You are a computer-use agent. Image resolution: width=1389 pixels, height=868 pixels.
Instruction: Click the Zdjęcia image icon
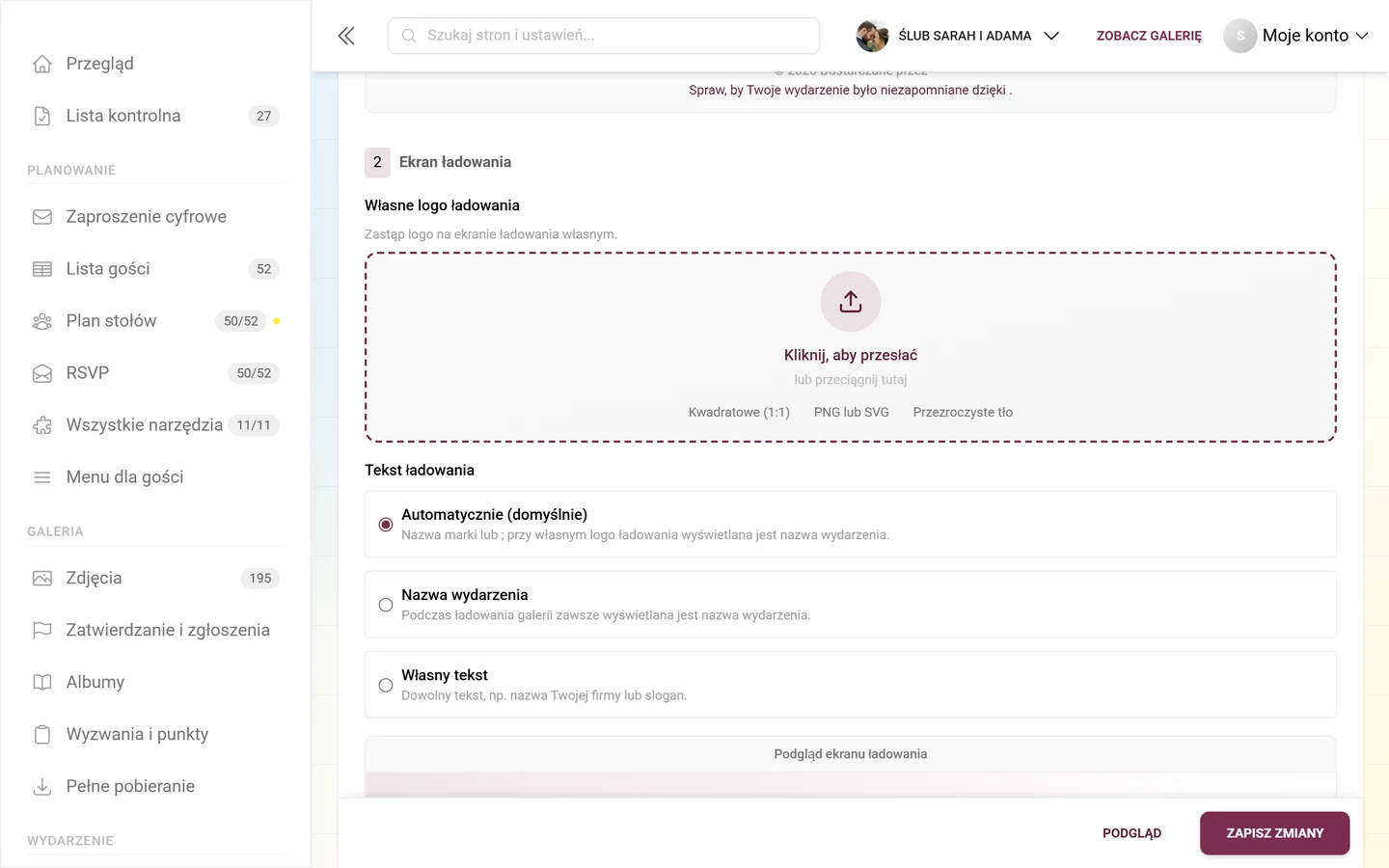[42, 579]
